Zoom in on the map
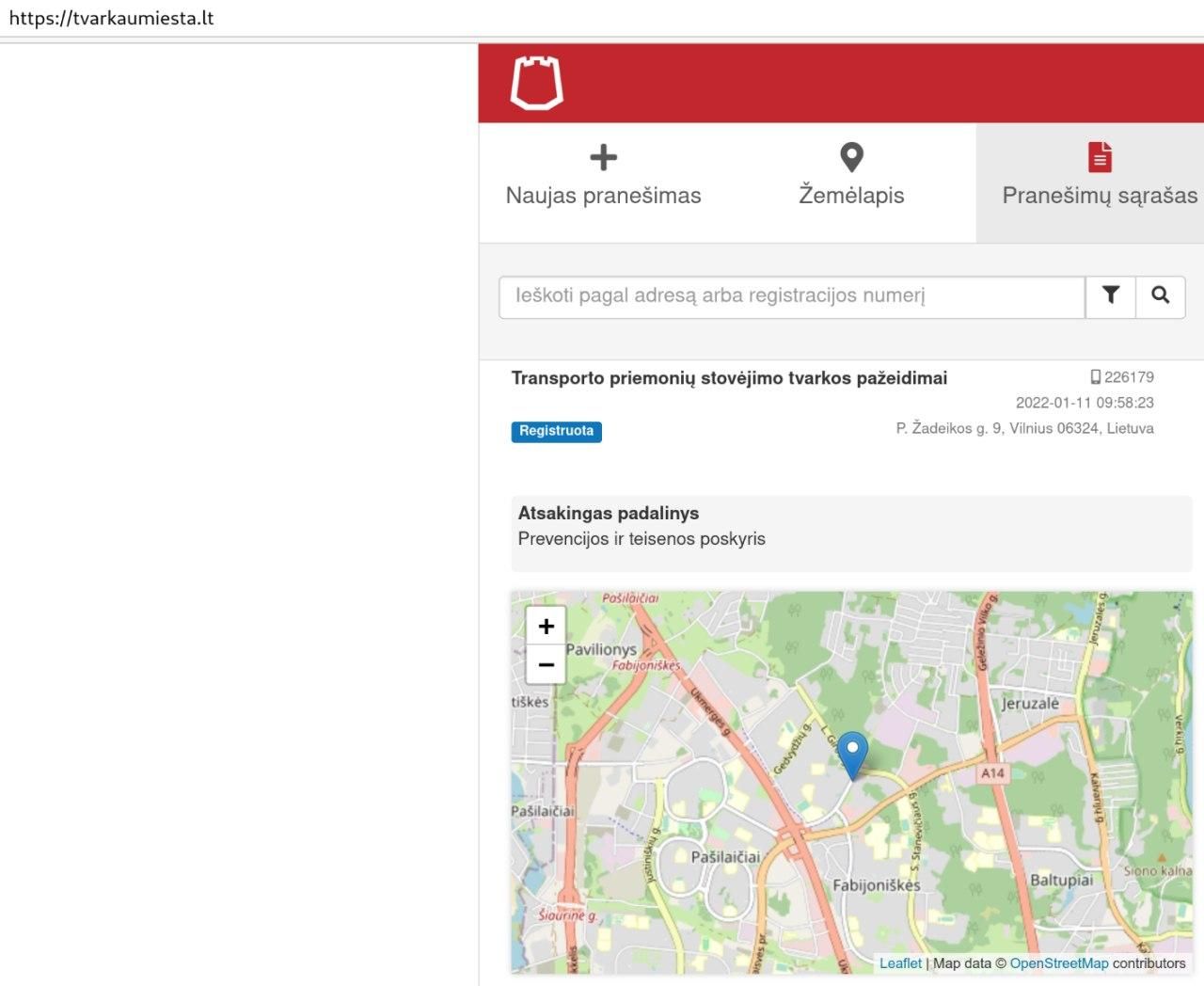1204x986 pixels. pyautogui.click(x=546, y=627)
